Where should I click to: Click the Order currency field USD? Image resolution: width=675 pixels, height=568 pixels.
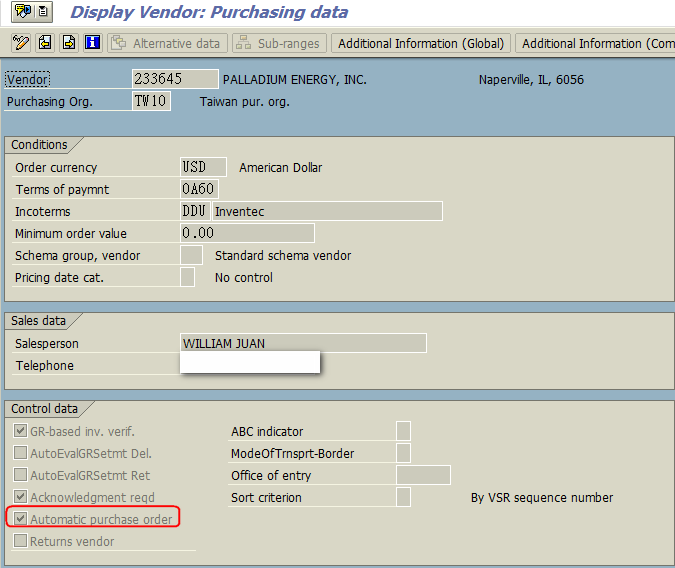coord(203,167)
